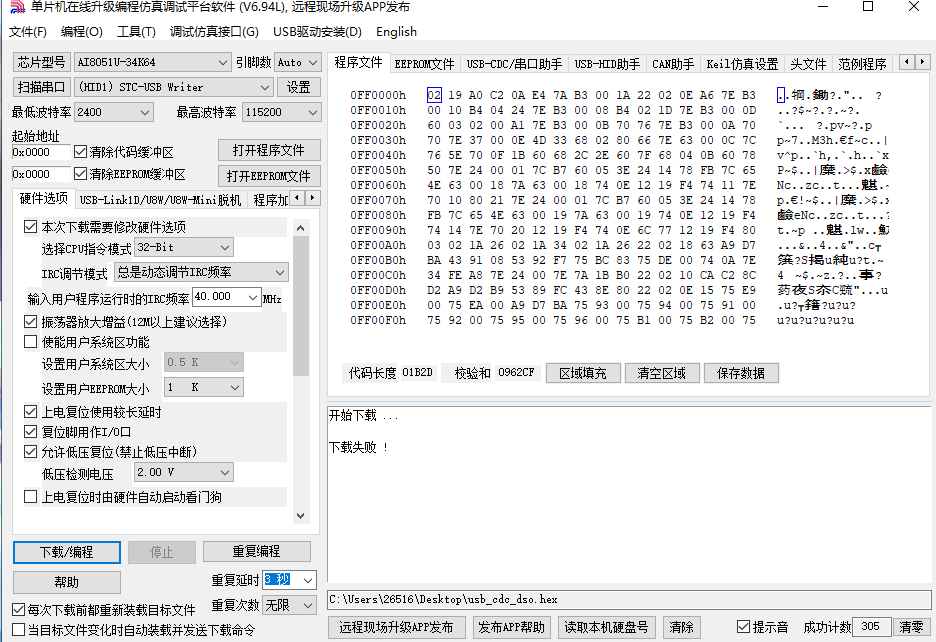
Task: Open USB驱动安装(D) menu
Action: coord(317,32)
